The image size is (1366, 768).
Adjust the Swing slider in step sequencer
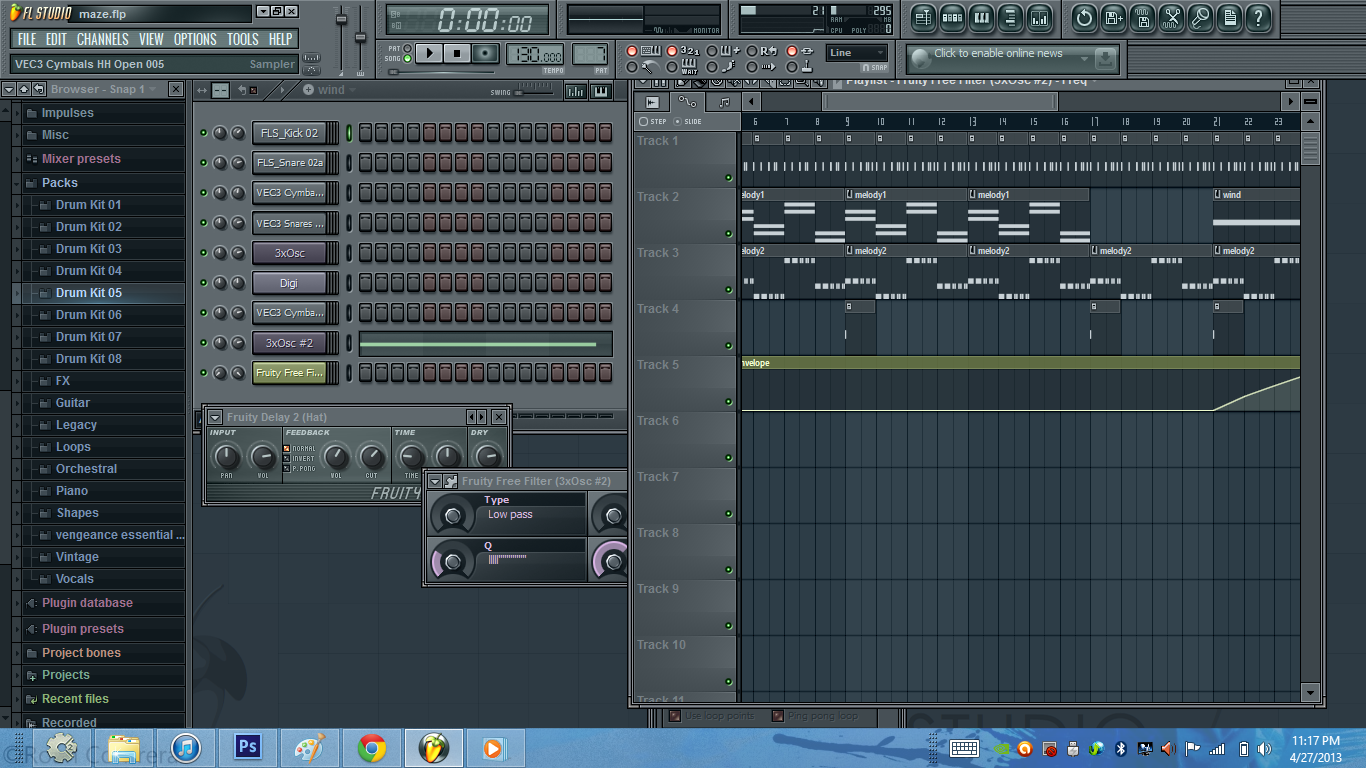(x=535, y=90)
